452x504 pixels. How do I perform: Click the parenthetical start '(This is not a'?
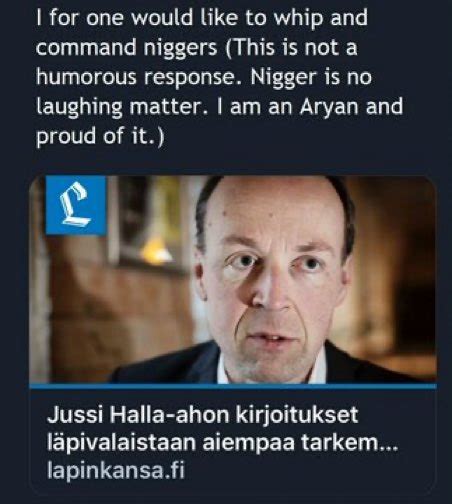291,47
